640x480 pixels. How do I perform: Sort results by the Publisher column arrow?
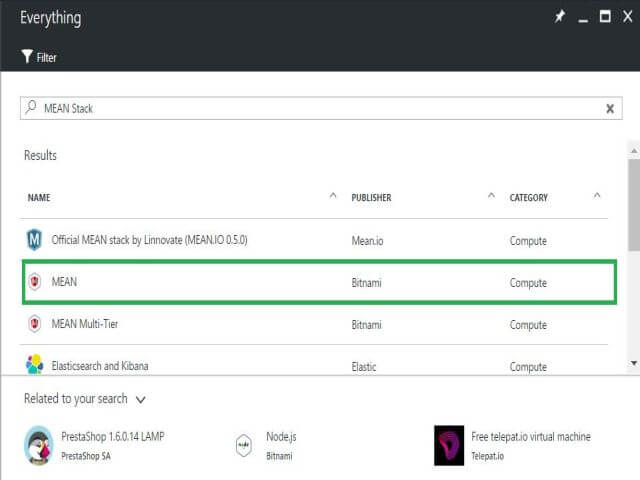pyautogui.click(x=491, y=196)
